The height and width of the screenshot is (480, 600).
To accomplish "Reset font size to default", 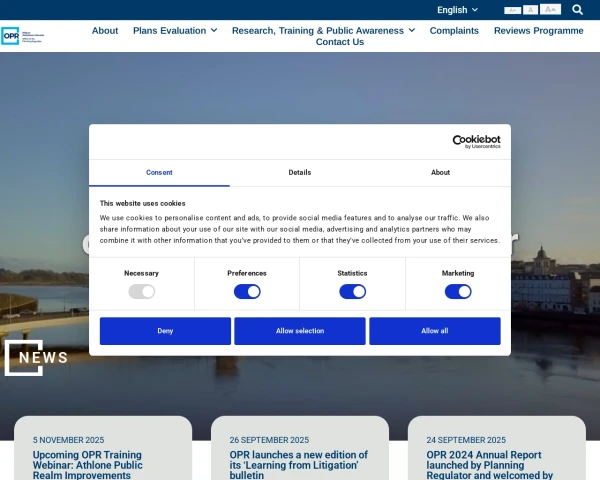I will click(531, 10).
